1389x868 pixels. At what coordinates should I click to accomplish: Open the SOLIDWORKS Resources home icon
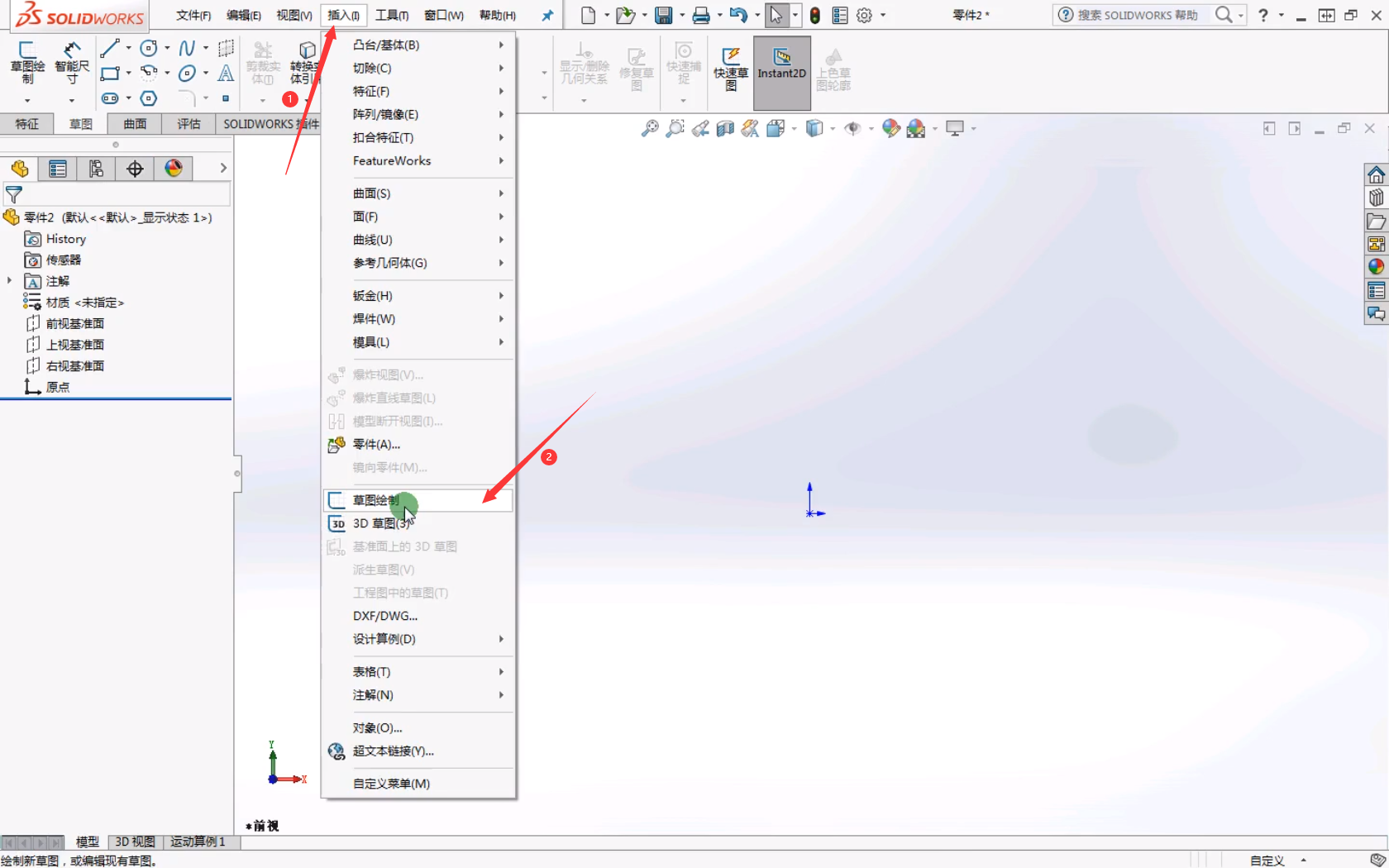1376,174
